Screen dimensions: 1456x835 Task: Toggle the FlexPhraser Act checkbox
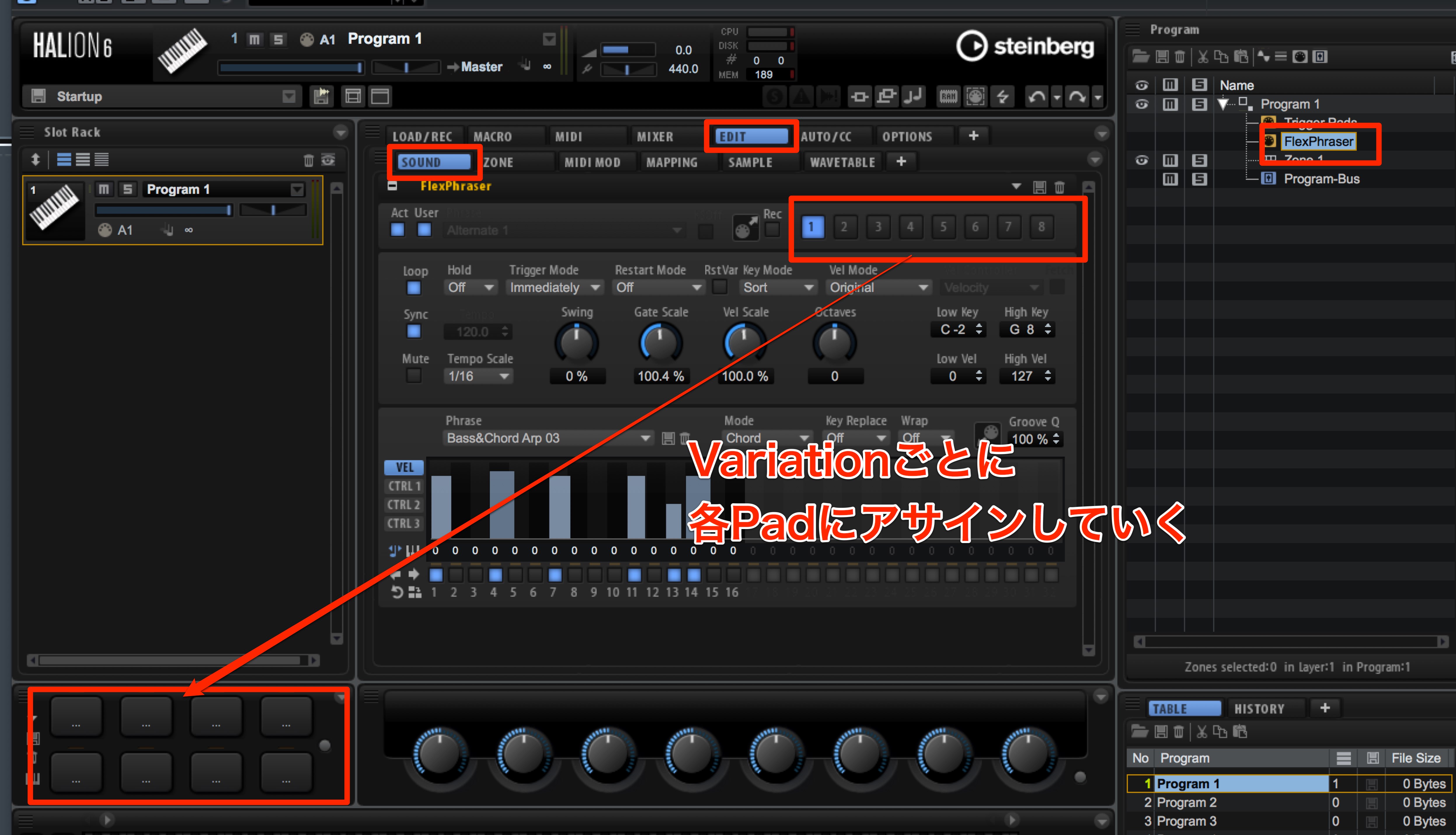coord(397,230)
